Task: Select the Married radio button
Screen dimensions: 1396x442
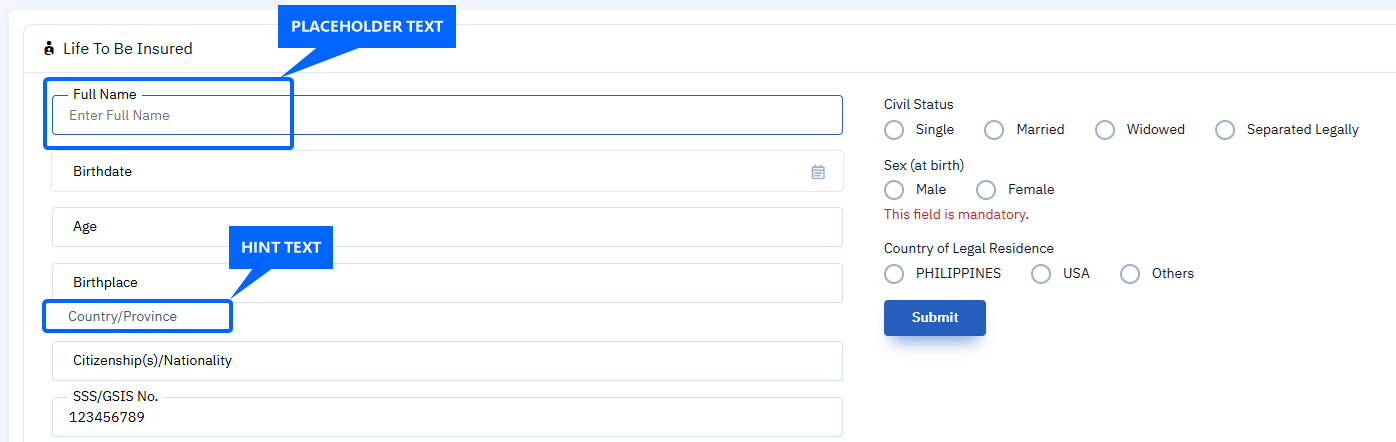Action: [x=994, y=130]
